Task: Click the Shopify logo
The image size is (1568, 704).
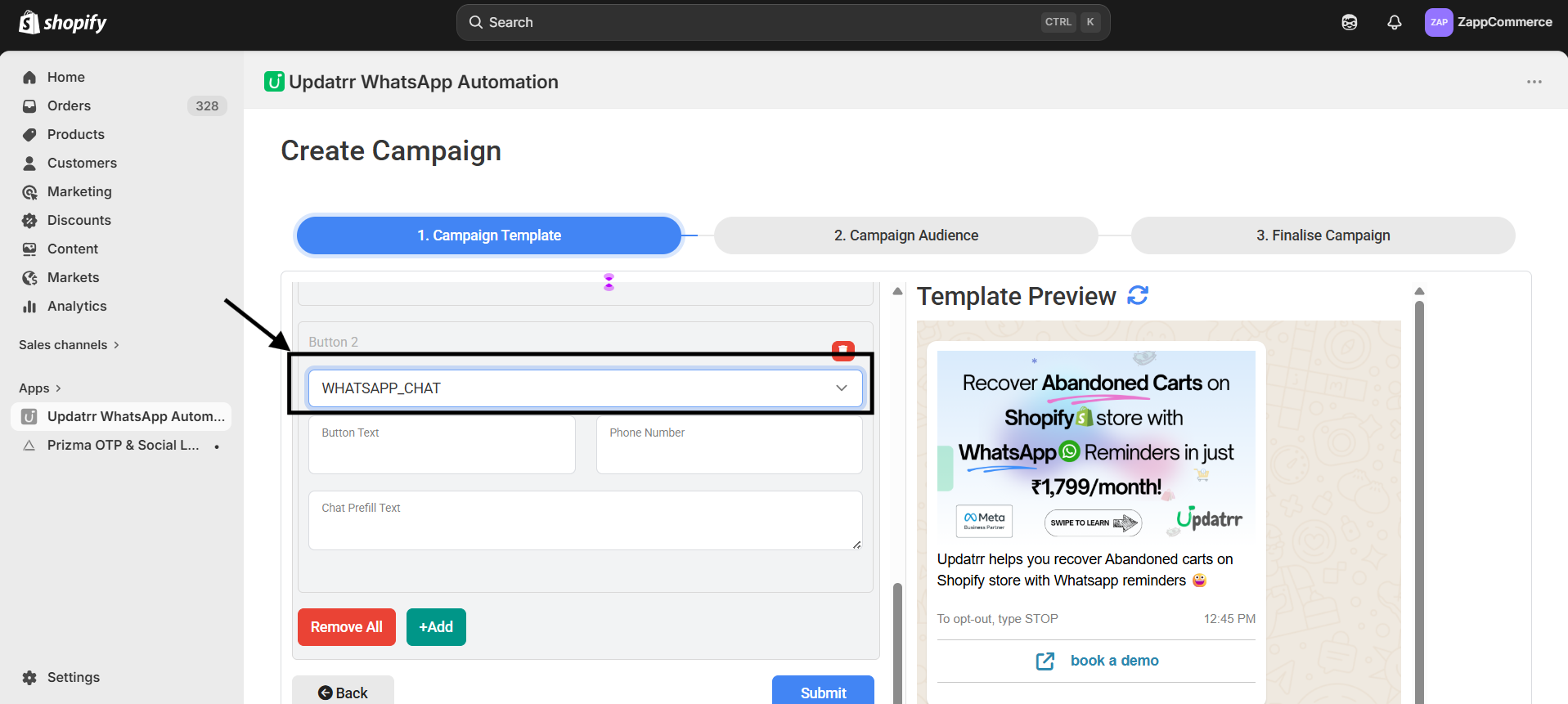Action: click(63, 22)
